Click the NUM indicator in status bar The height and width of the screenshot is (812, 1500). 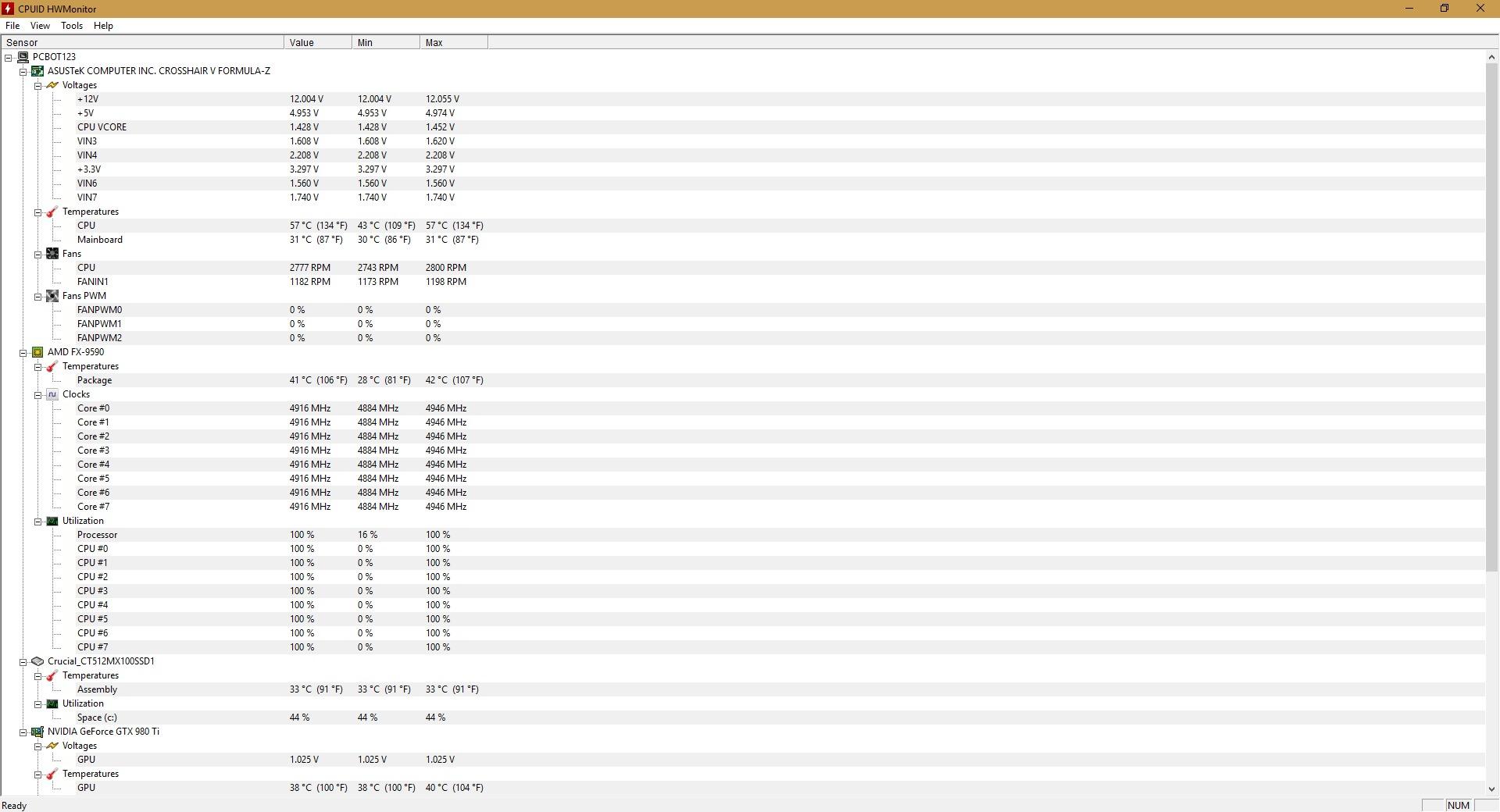[x=1458, y=806]
